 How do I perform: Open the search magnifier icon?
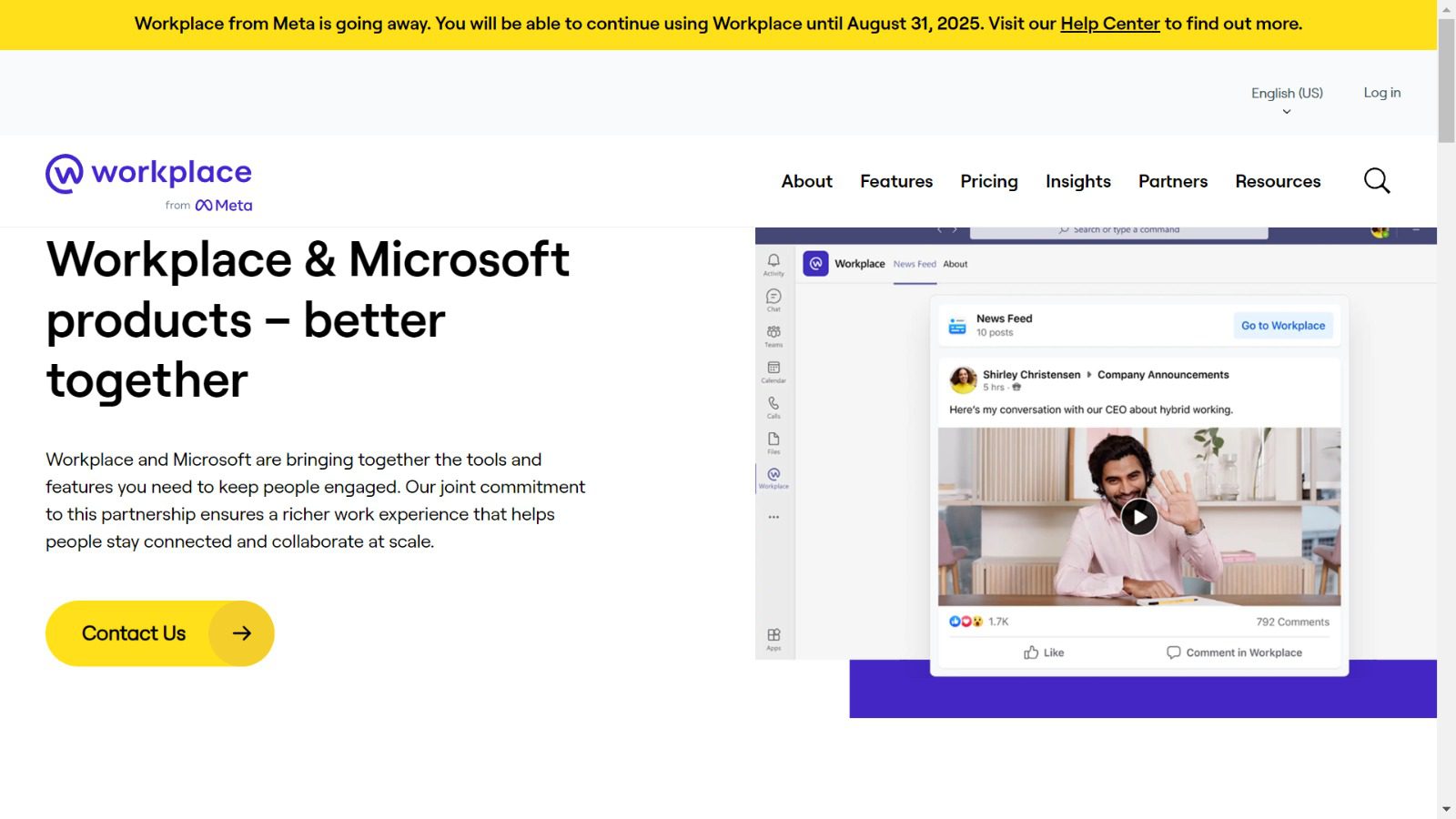(1377, 180)
